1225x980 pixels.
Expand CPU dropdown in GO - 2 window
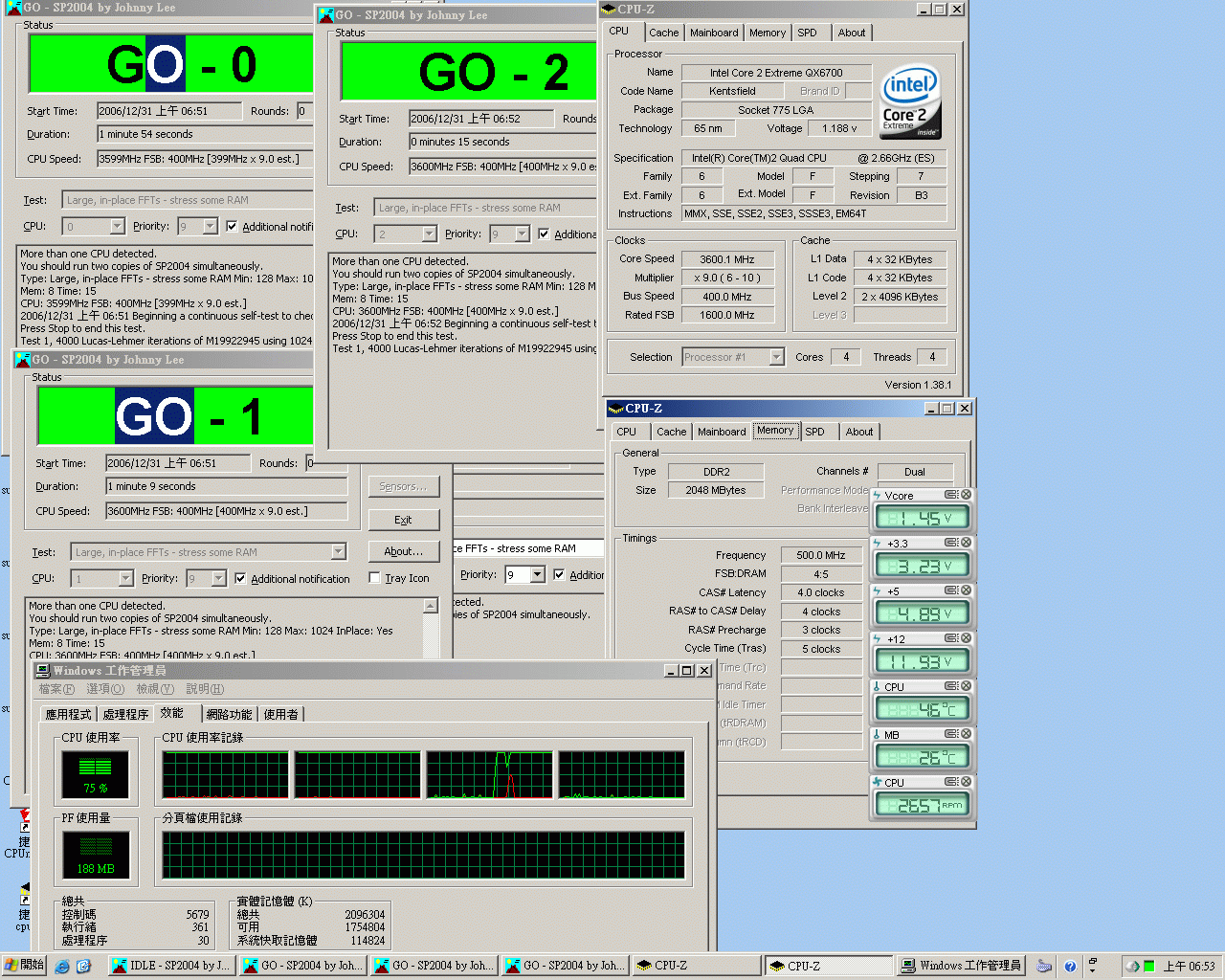[x=429, y=234]
